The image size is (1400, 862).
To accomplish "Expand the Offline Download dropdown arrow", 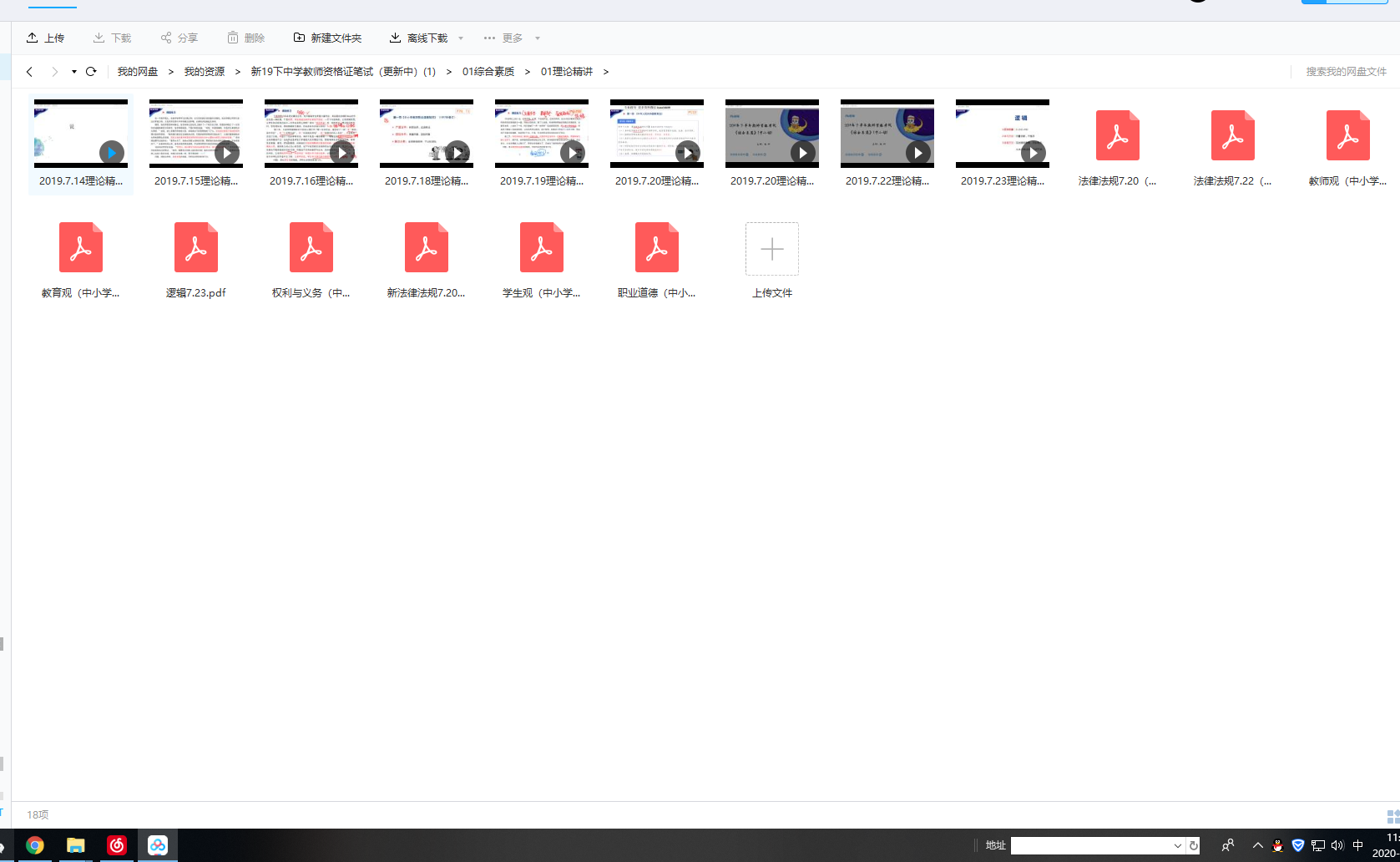I will tap(461, 38).
